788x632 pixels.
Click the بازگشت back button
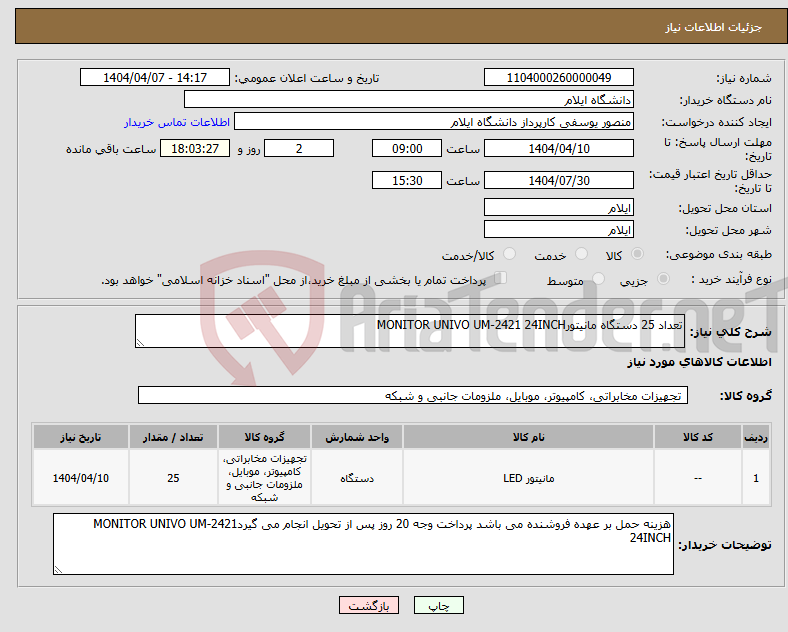coord(369,605)
